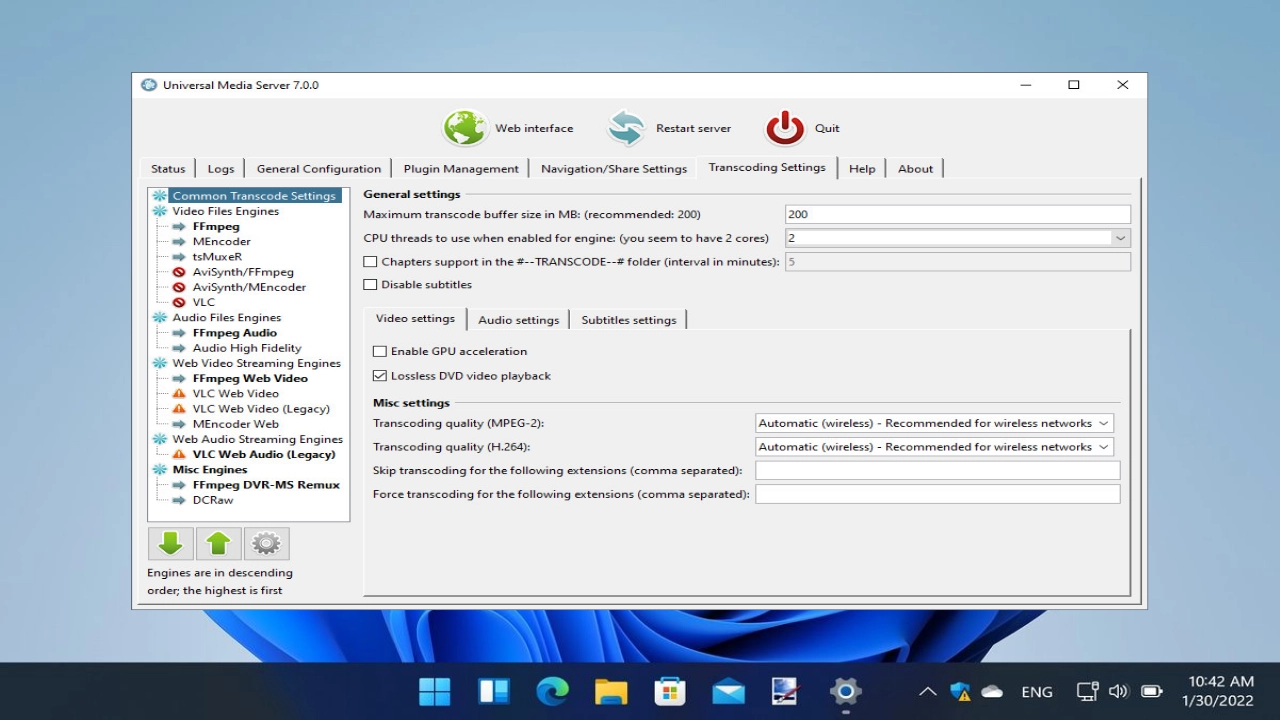Click the ENG language indicator
1280x720 pixels.
point(1037,692)
